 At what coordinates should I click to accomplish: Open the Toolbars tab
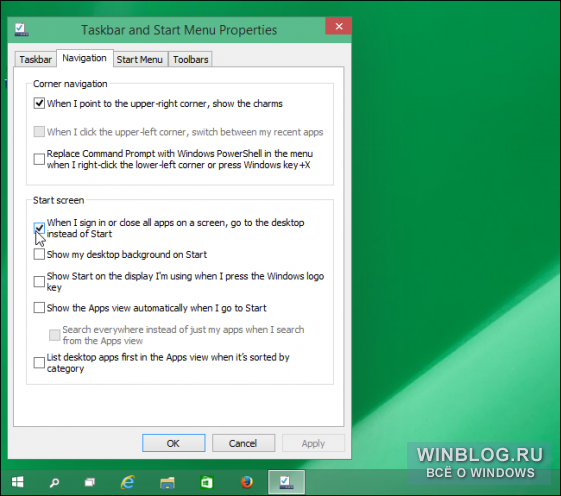pos(190,59)
